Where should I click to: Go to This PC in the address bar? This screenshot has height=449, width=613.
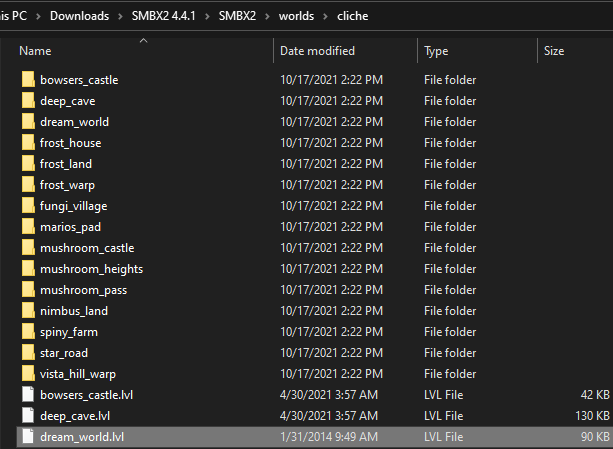coord(13,16)
